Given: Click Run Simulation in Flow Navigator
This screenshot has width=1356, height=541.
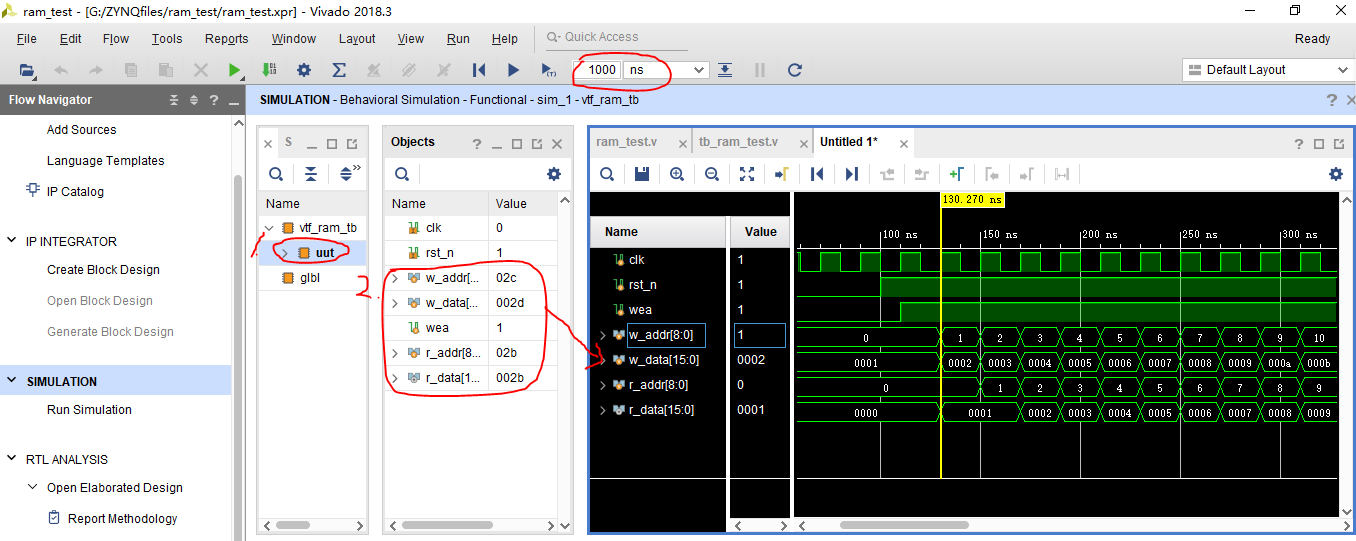Looking at the screenshot, I should coord(89,410).
